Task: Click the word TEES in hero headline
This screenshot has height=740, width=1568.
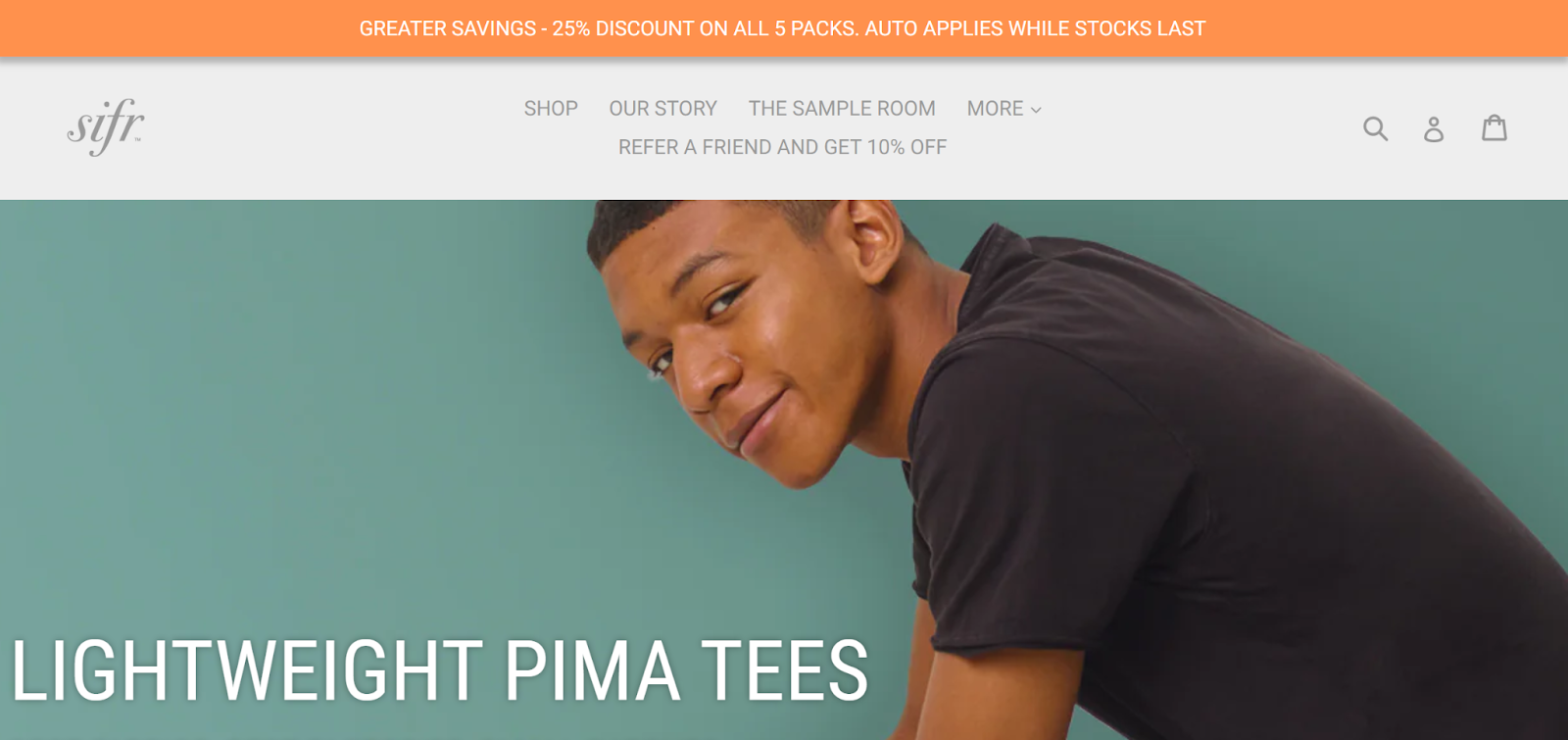Action: (786, 670)
